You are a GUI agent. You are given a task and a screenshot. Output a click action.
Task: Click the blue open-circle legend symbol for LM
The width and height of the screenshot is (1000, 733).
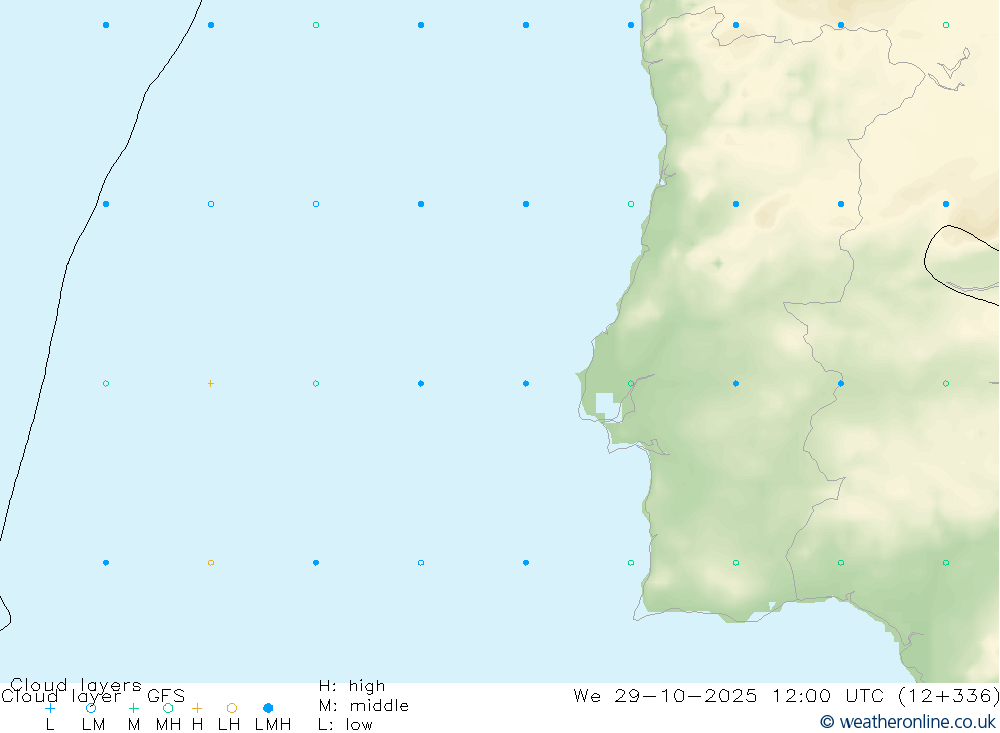[91, 708]
